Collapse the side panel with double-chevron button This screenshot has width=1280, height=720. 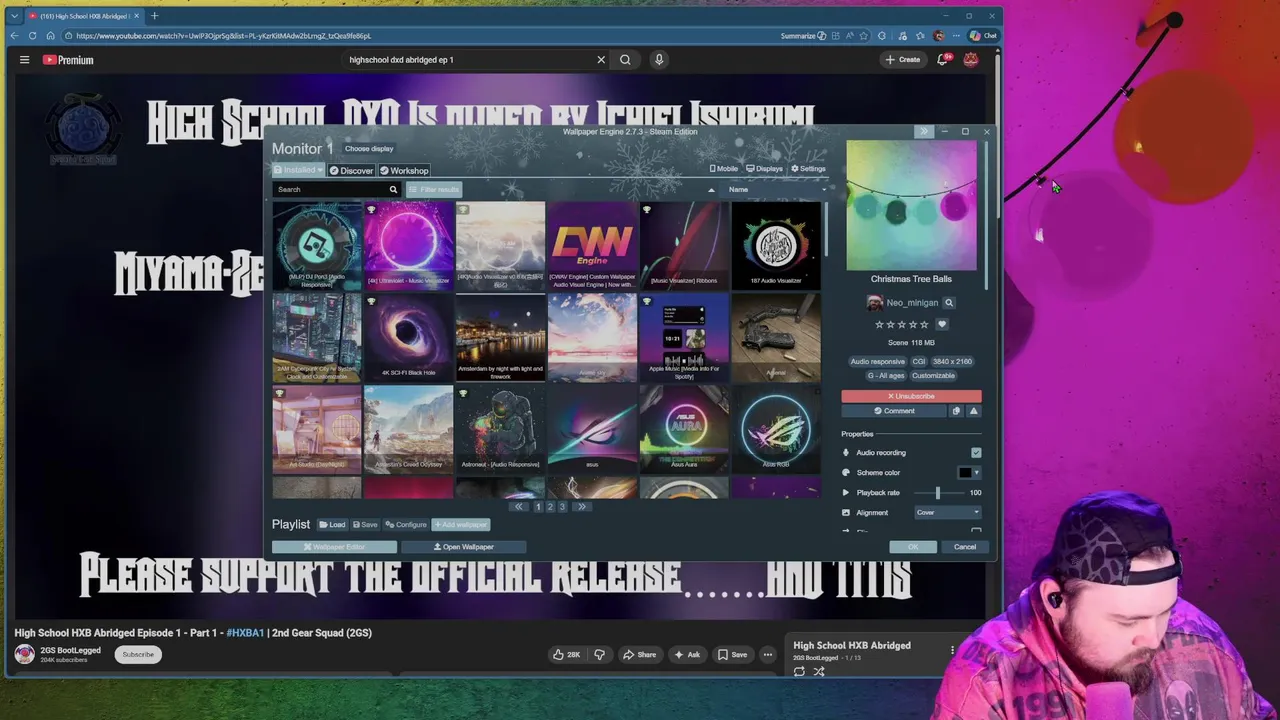pos(923,131)
